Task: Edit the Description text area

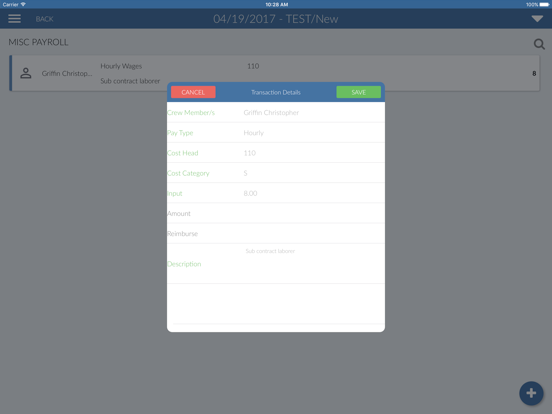Action: coord(276,264)
